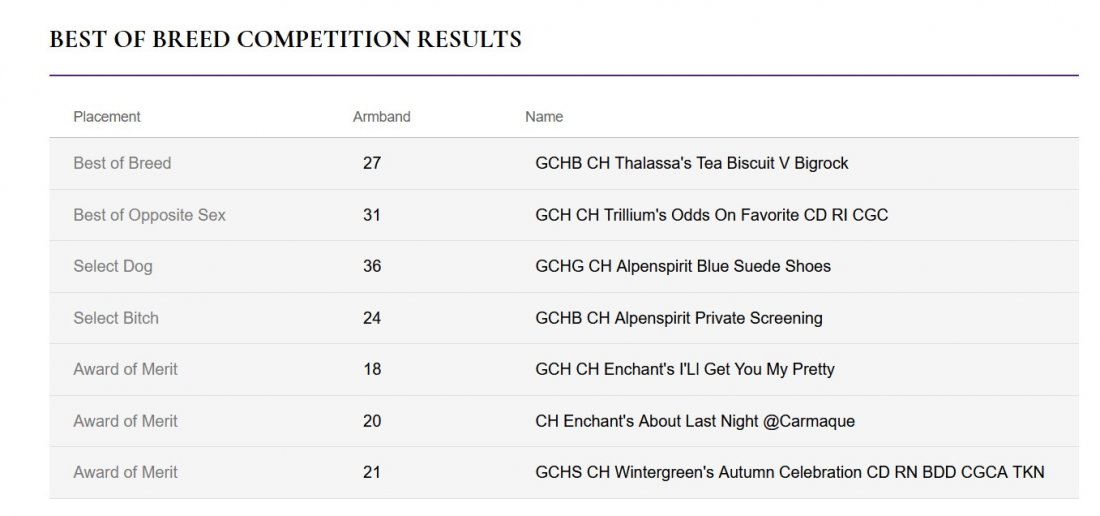This screenshot has height=516, width=1100.
Task: Click armband number 18
Action: coord(372,369)
